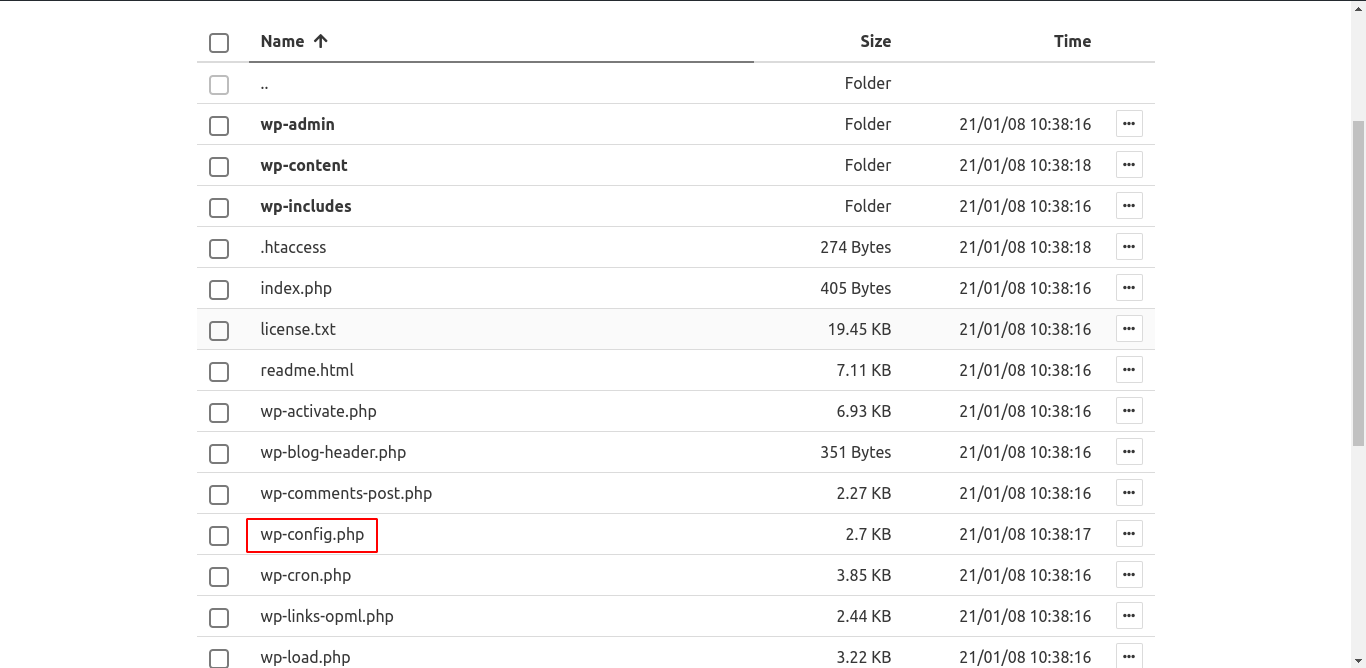Check the box beside wp-cron.php
1366x668 pixels.
[x=219, y=577]
